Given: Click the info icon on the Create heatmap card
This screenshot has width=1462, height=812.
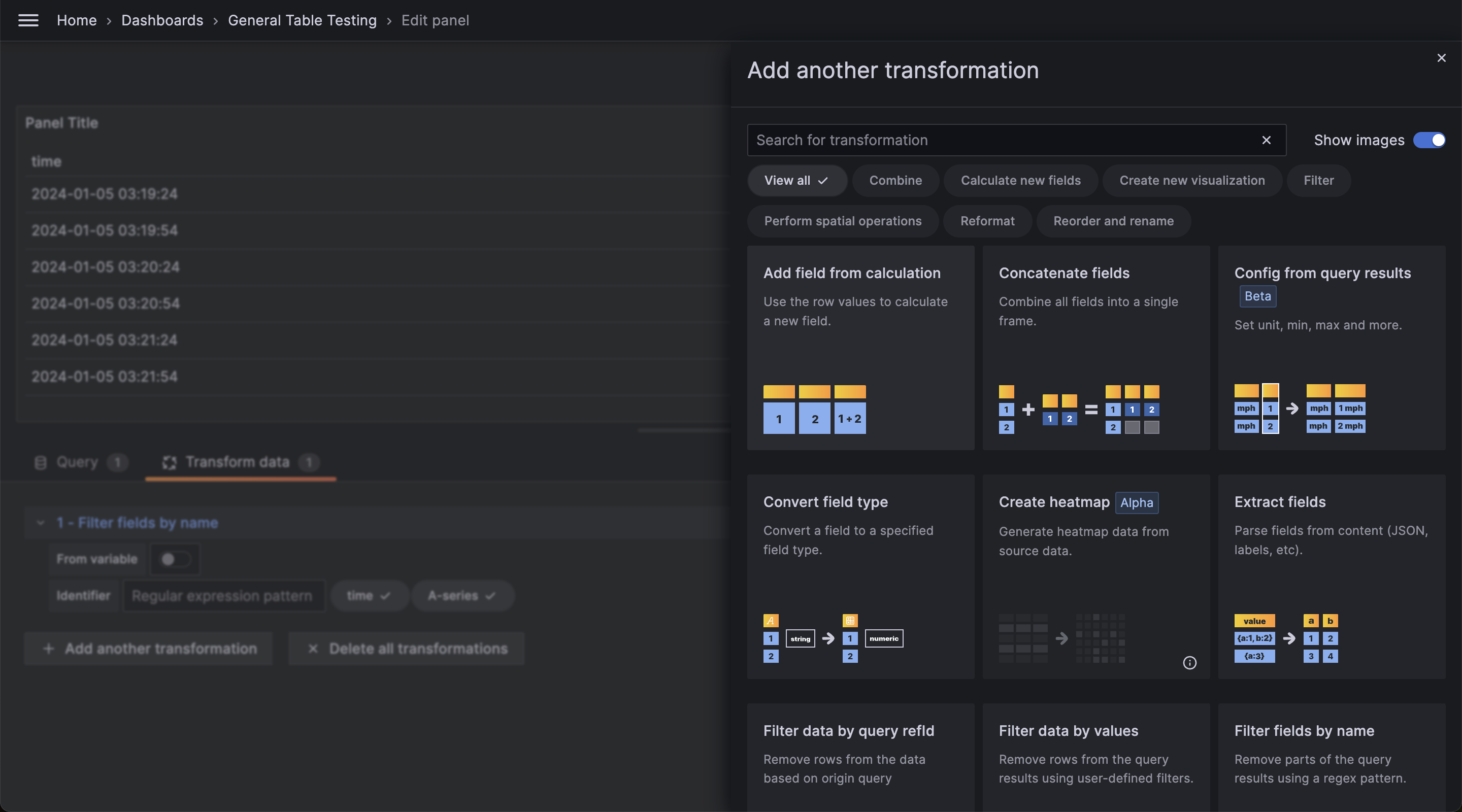Looking at the screenshot, I should pyautogui.click(x=1190, y=663).
